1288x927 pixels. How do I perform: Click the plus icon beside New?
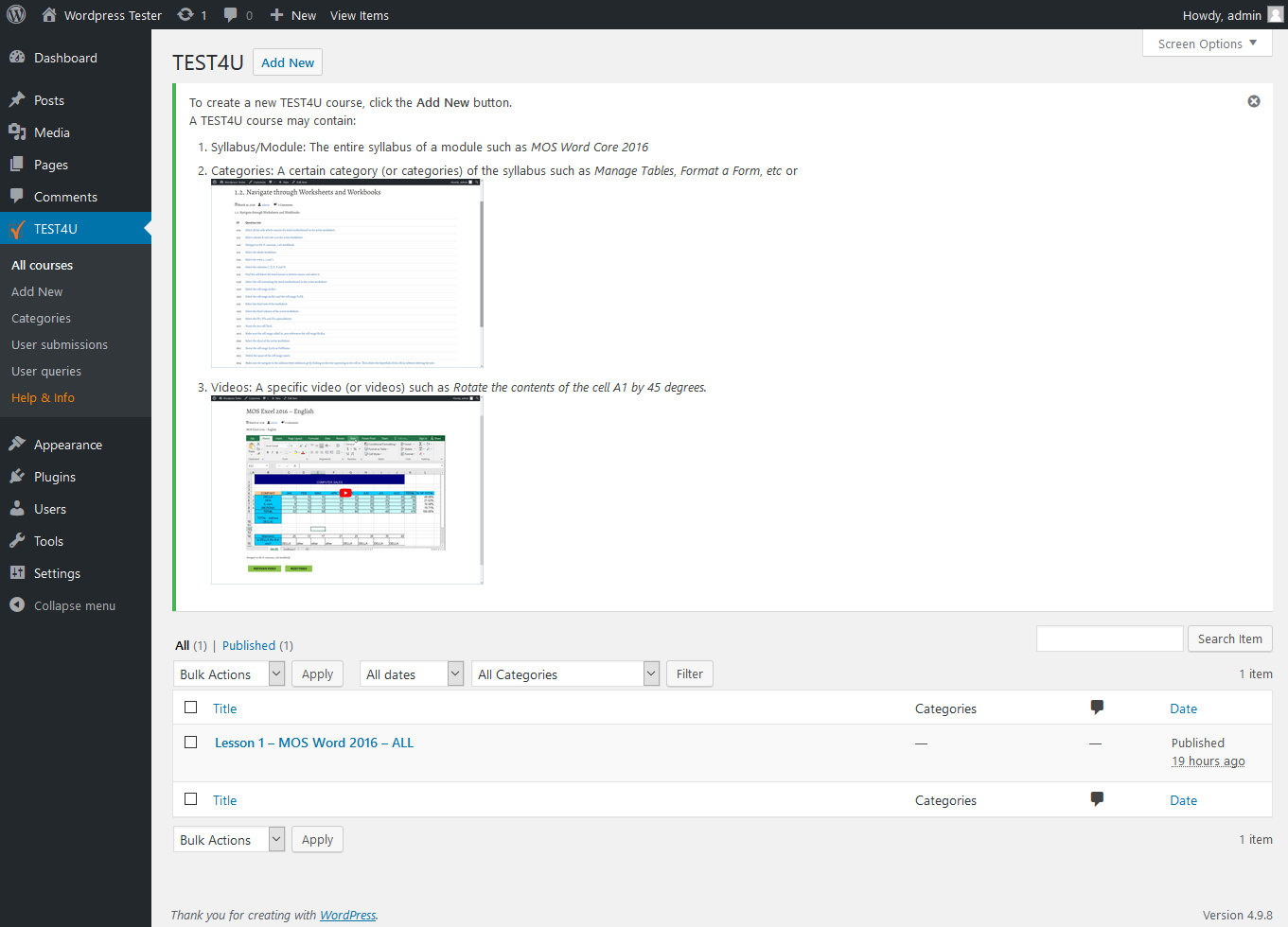276,14
